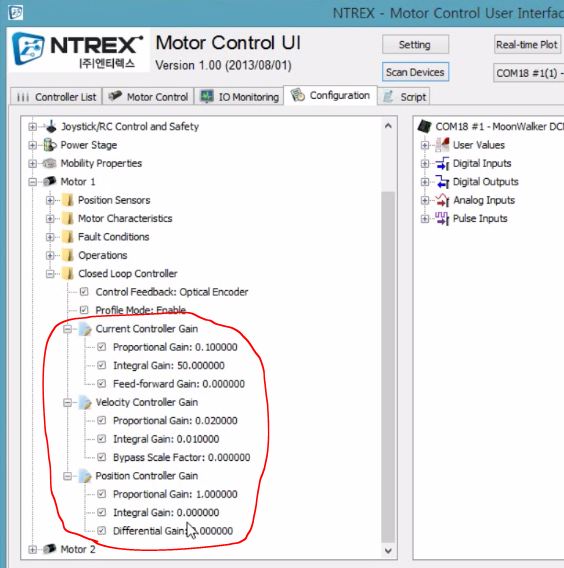
Task: Toggle Control Feedback: Optical Encoder checkbox
Action: tap(84, 292)
